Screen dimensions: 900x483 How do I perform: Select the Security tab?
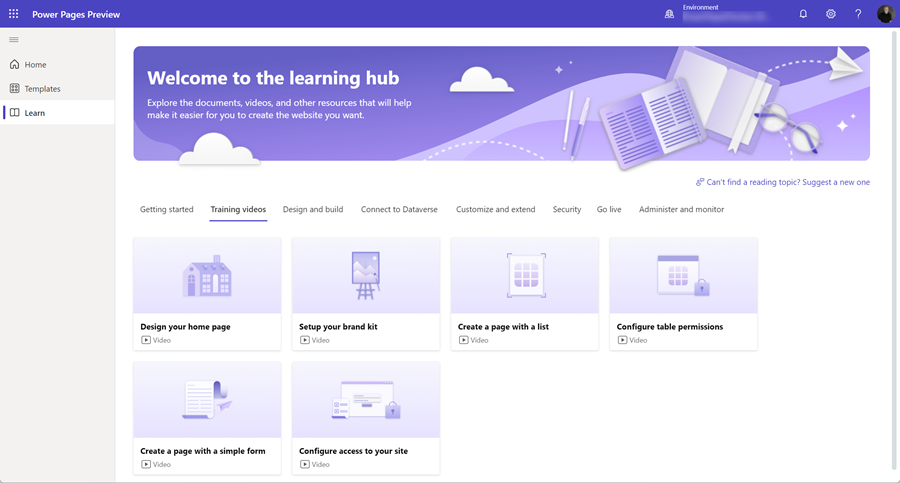pos(567,210)
